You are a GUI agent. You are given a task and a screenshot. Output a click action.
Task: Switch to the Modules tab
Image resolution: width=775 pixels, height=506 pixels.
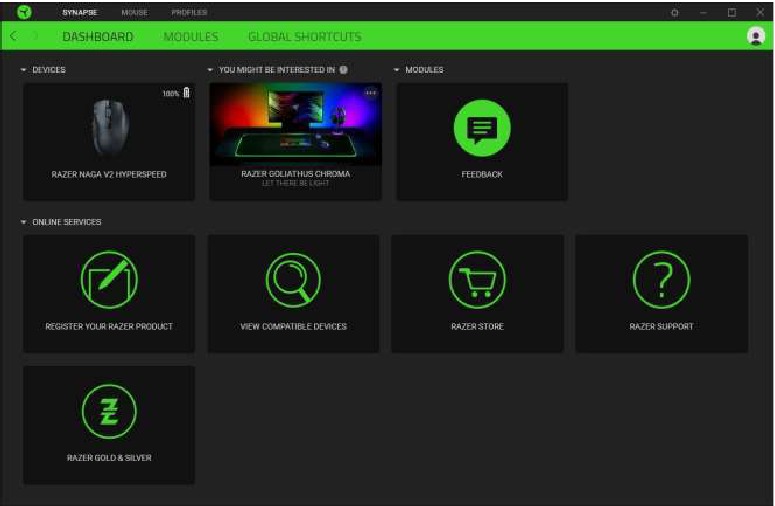click(190, 37)
